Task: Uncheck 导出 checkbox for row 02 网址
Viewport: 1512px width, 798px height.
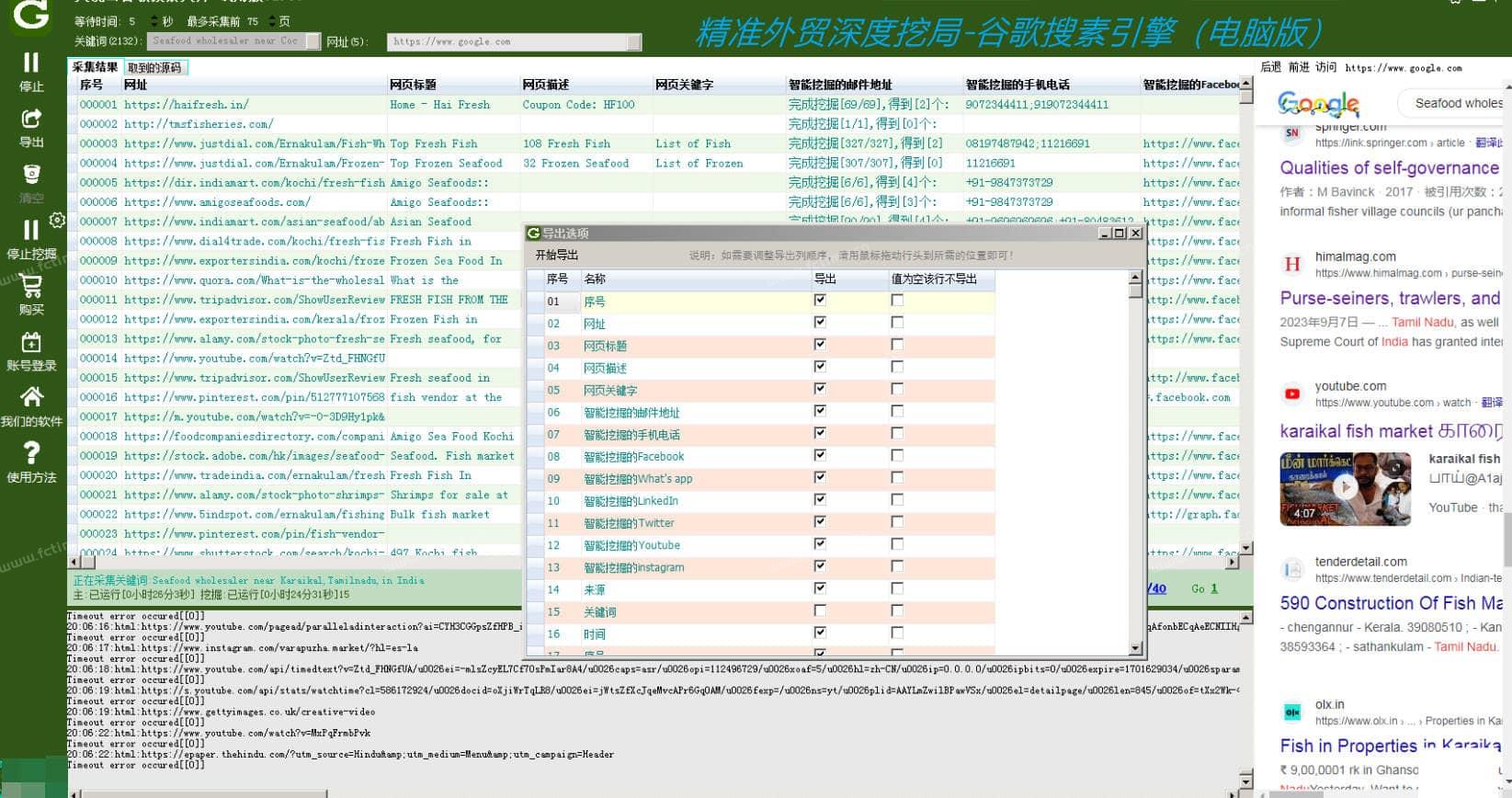Action: [x=820, y=322]
